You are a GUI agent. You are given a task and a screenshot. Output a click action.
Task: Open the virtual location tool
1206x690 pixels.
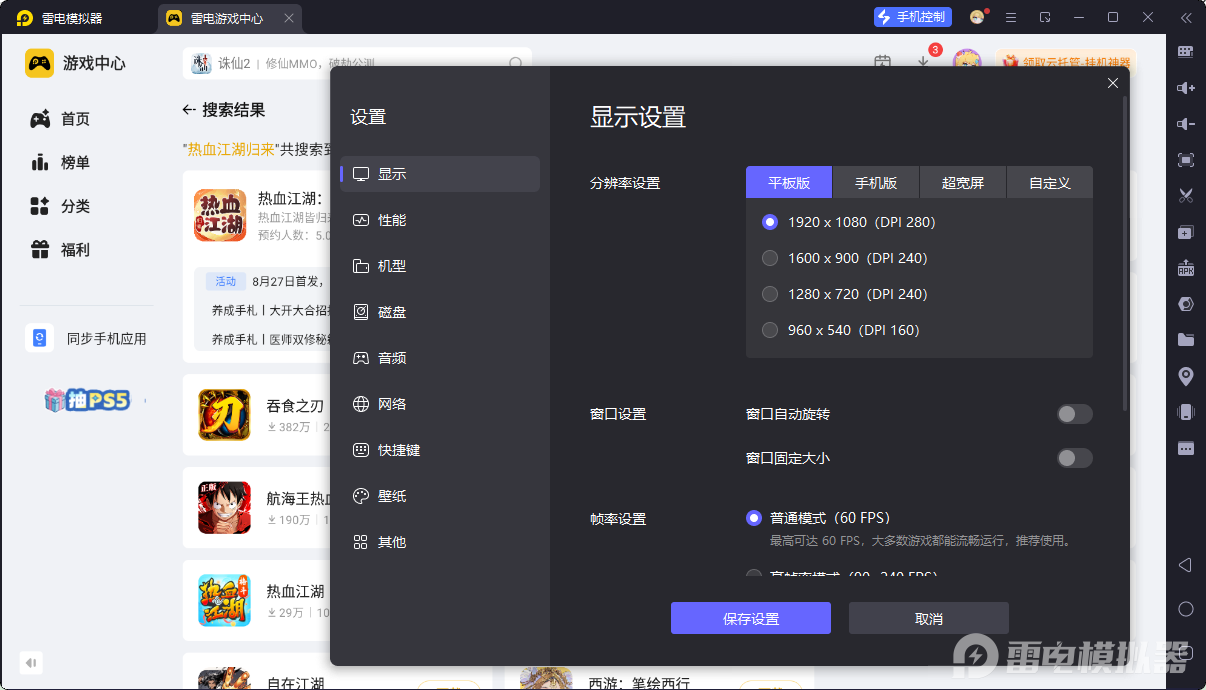[x=1186, y=375]
